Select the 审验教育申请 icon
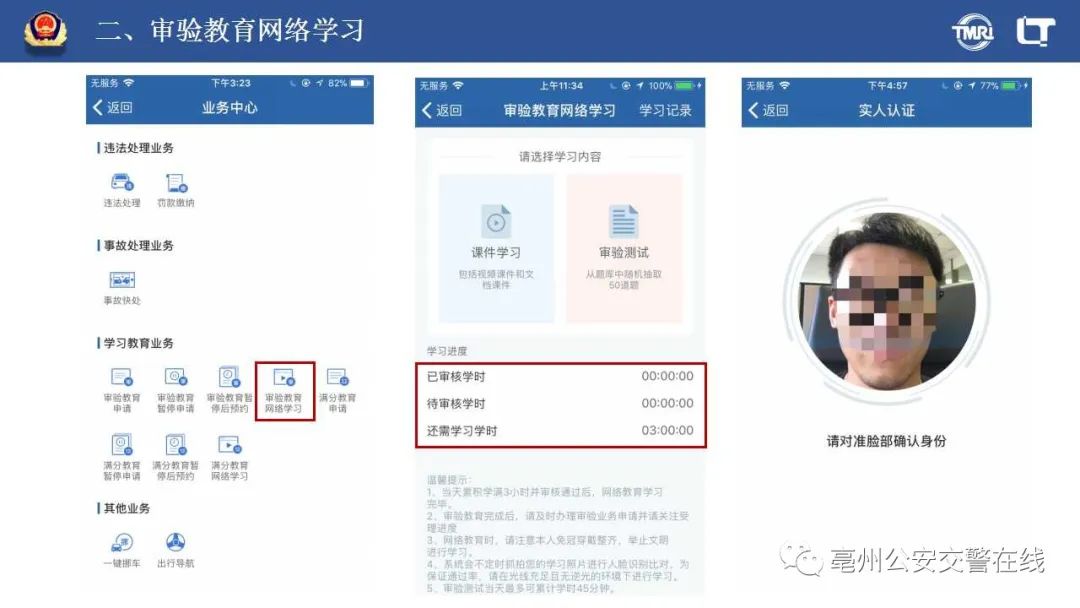This screenshot has height=608, width=1080. coord(122,380)
